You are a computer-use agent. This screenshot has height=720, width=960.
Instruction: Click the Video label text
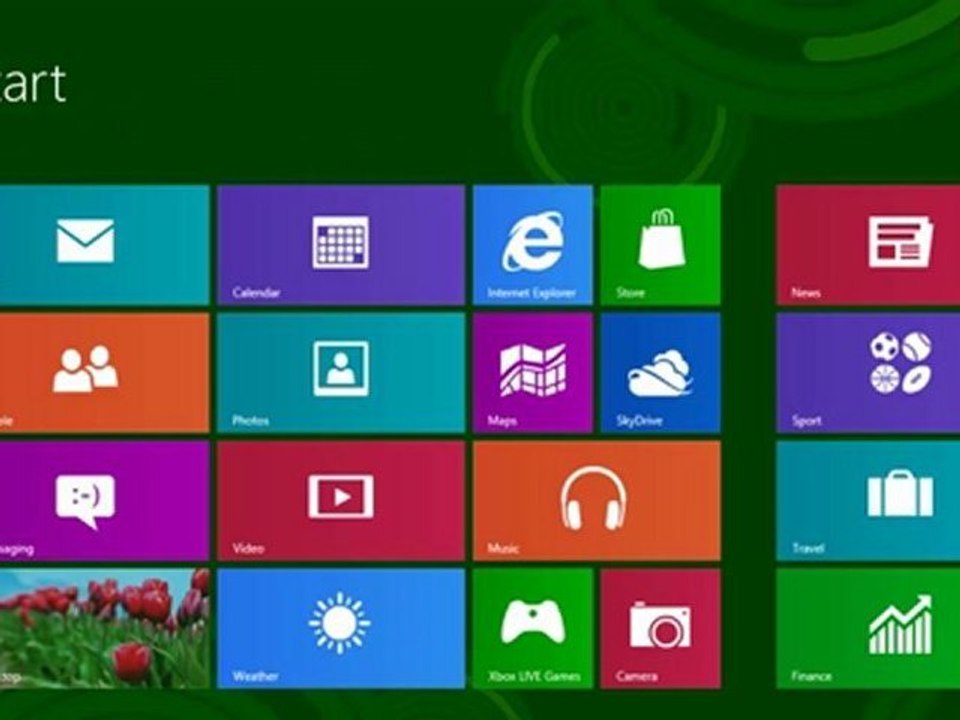(x=248, y=549)
